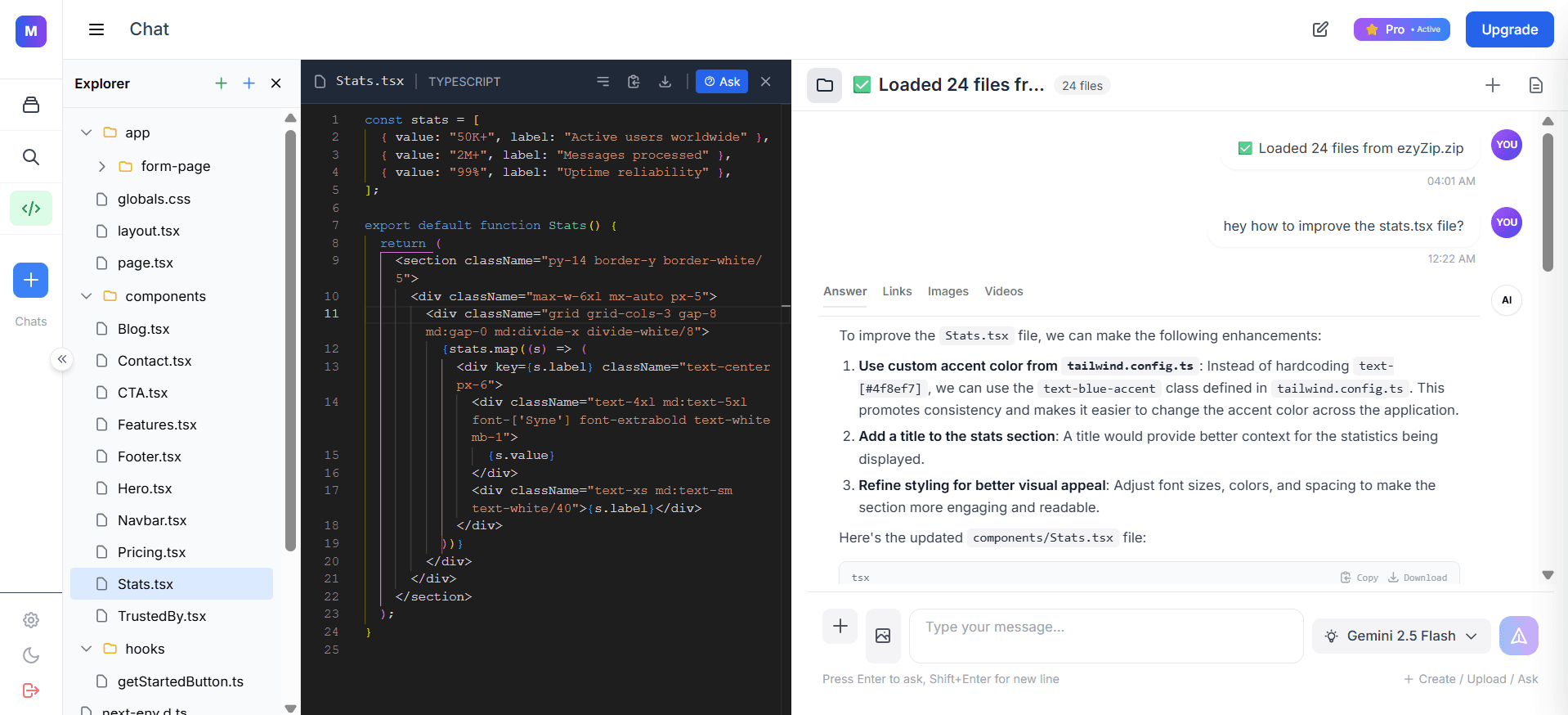Open the folder icon in chat header
The width and height of the screenshot is (1568, 715).
pyautogui.click(x=825, y=85)
